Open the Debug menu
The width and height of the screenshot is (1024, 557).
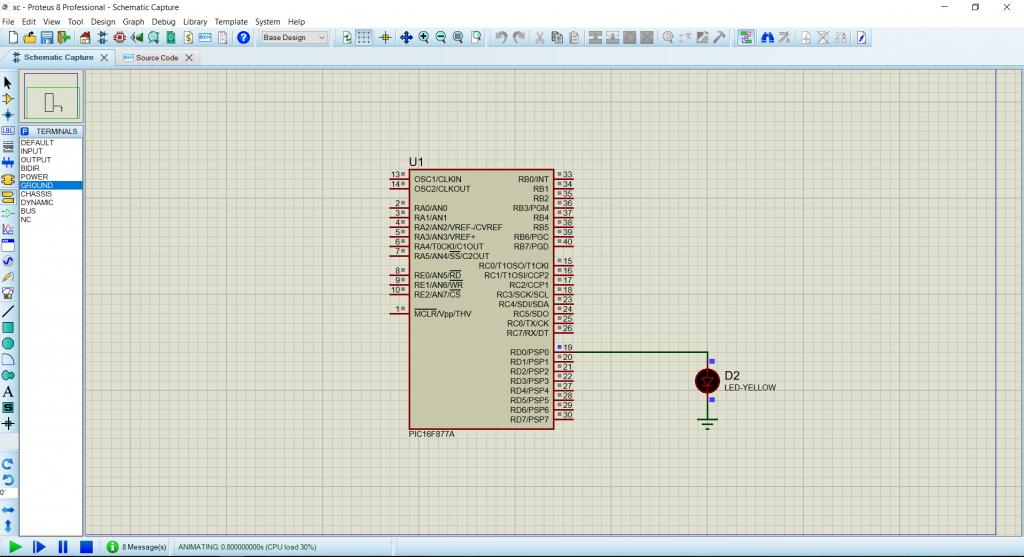[163, 22]
